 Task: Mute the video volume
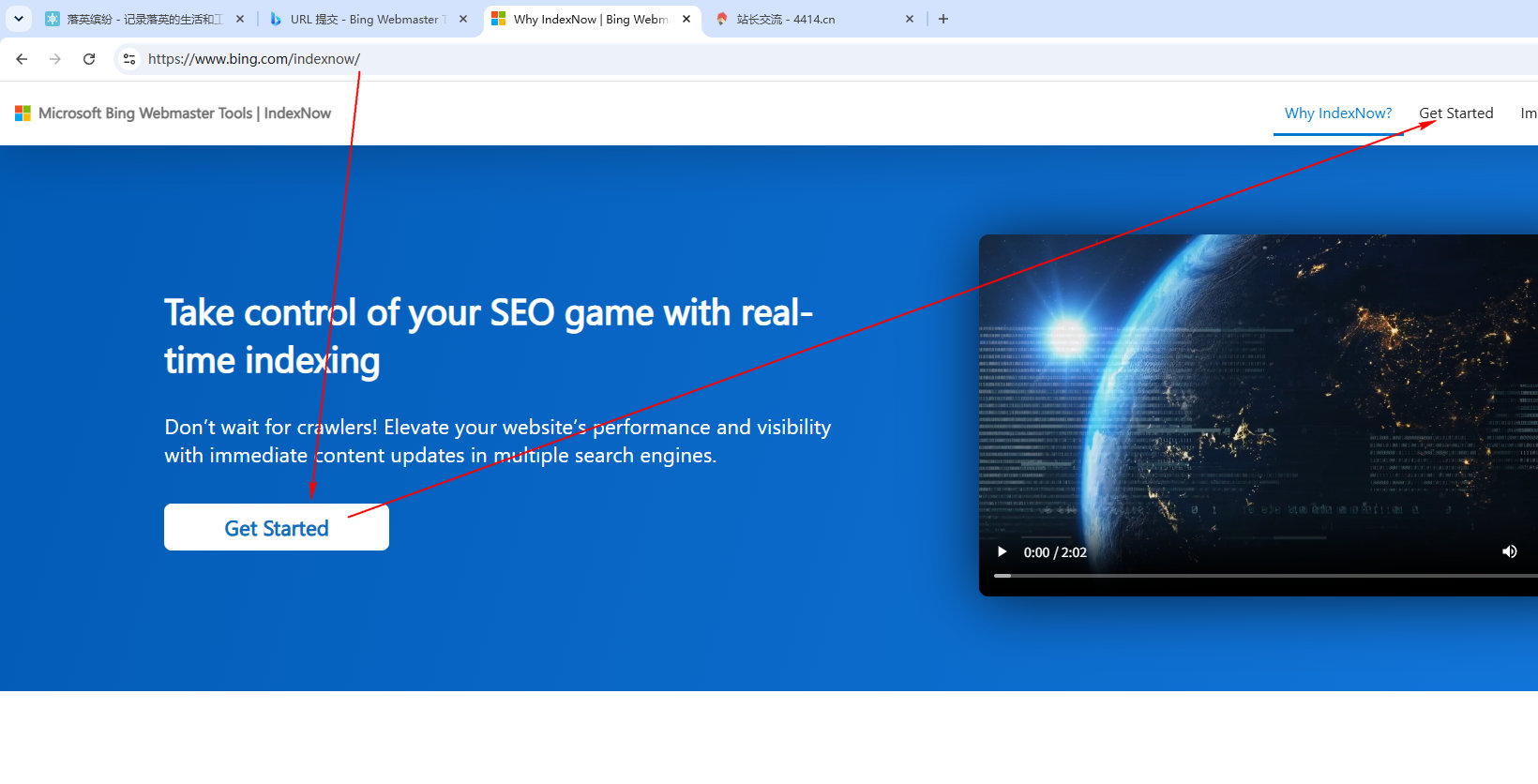click(x=1510, y=551)
